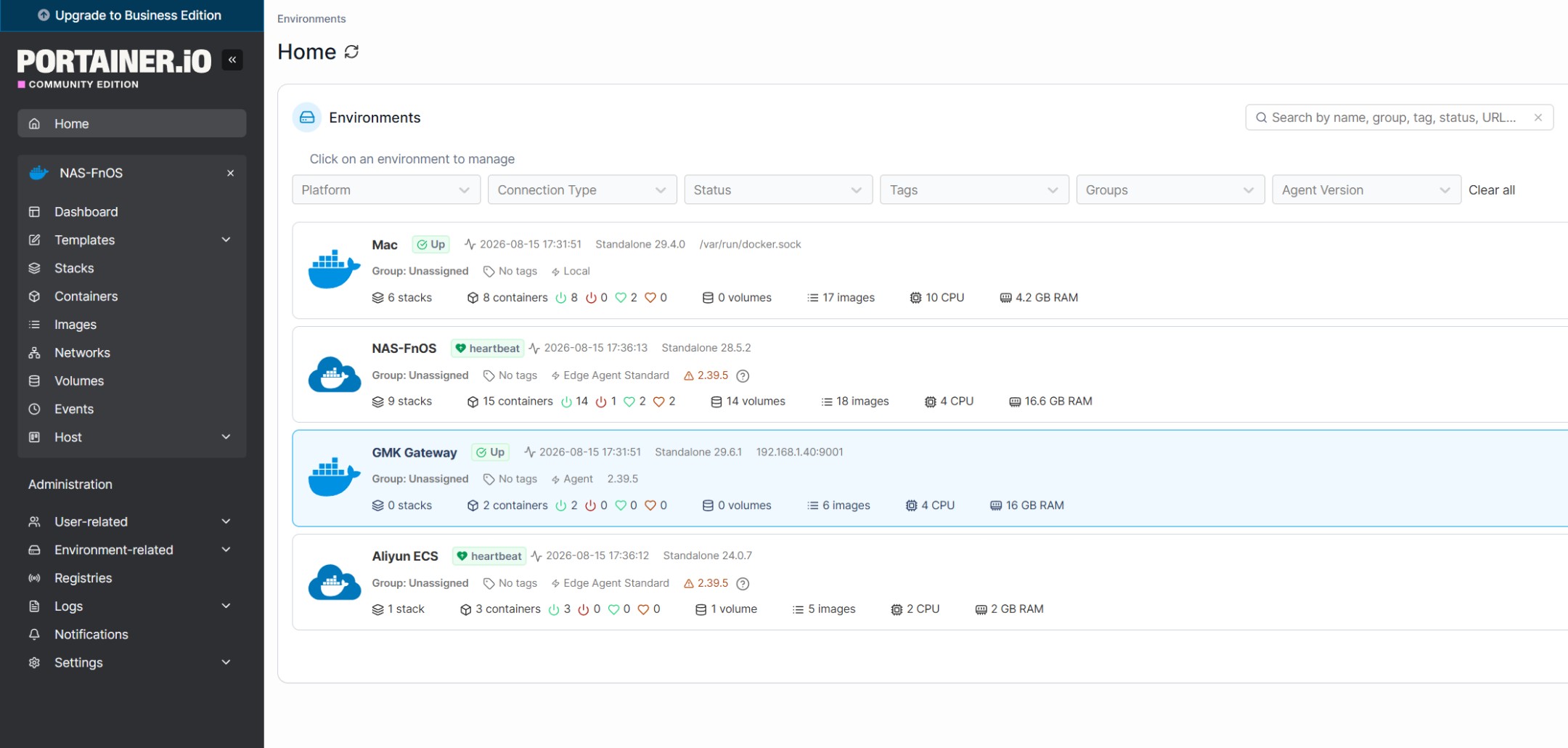
Task: Expand the Logs section chevron
Action: (x=226, y=606)
